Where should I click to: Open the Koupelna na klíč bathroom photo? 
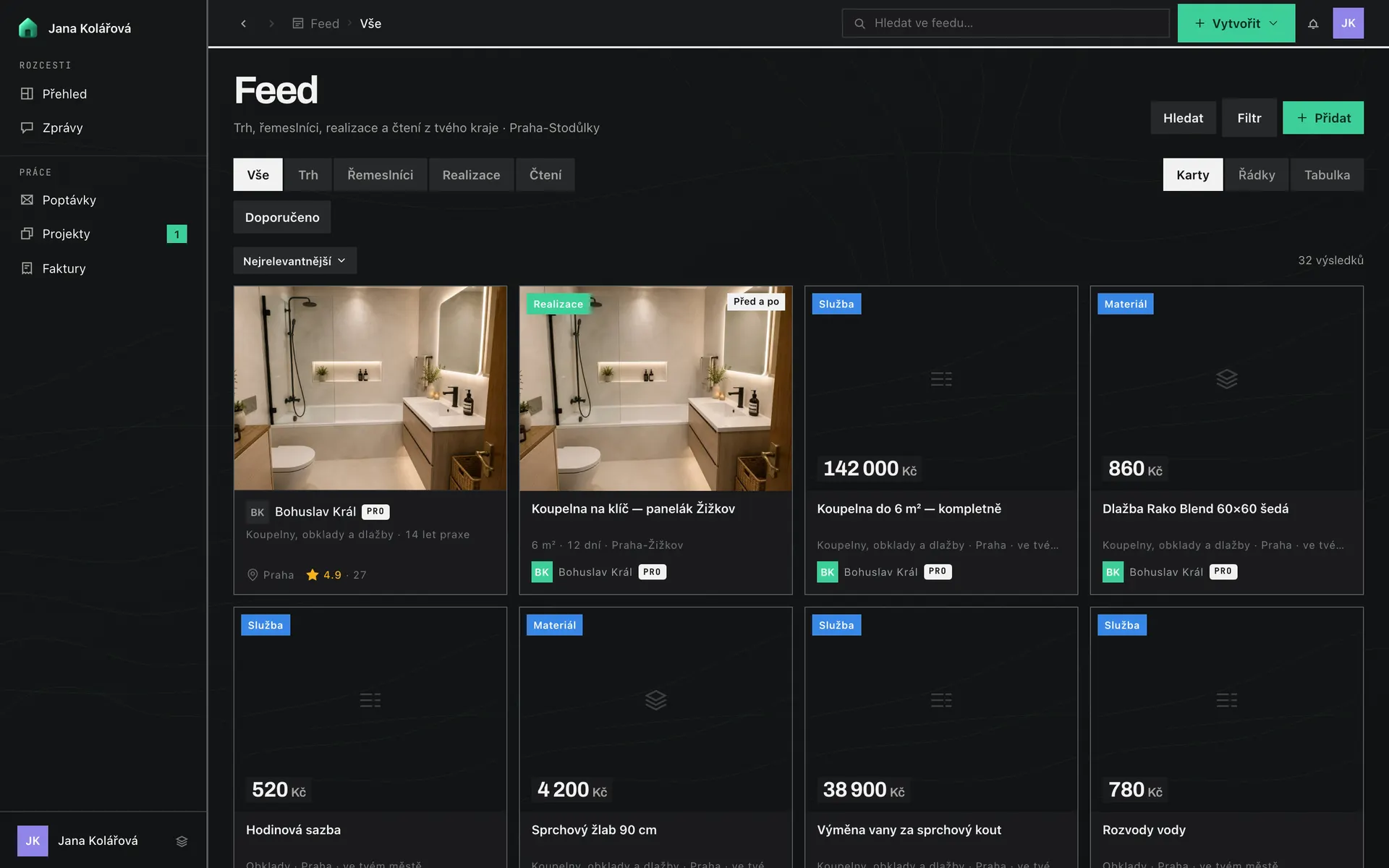(x=655, y=388)
